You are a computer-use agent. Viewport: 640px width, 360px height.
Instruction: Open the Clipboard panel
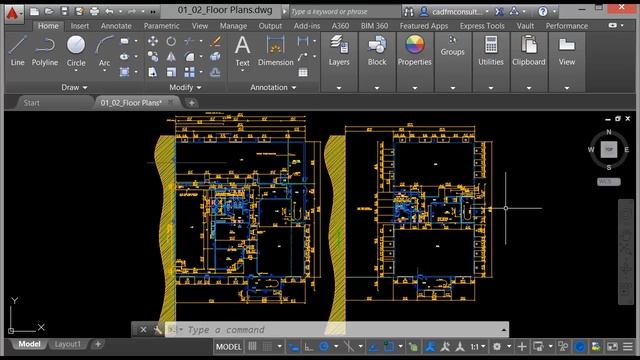(x=529, y=51)
